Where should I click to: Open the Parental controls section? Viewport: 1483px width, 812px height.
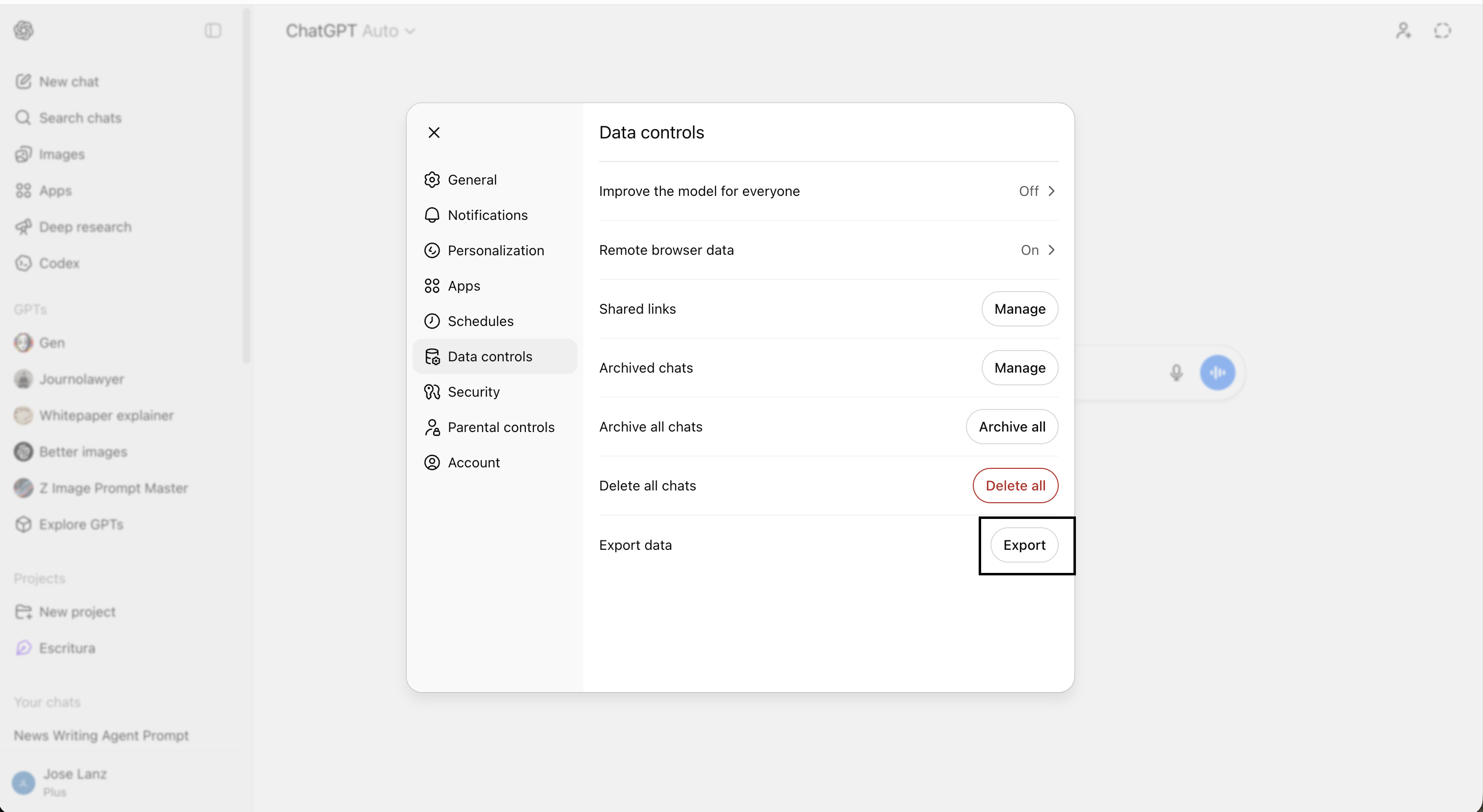coord(500,427)
